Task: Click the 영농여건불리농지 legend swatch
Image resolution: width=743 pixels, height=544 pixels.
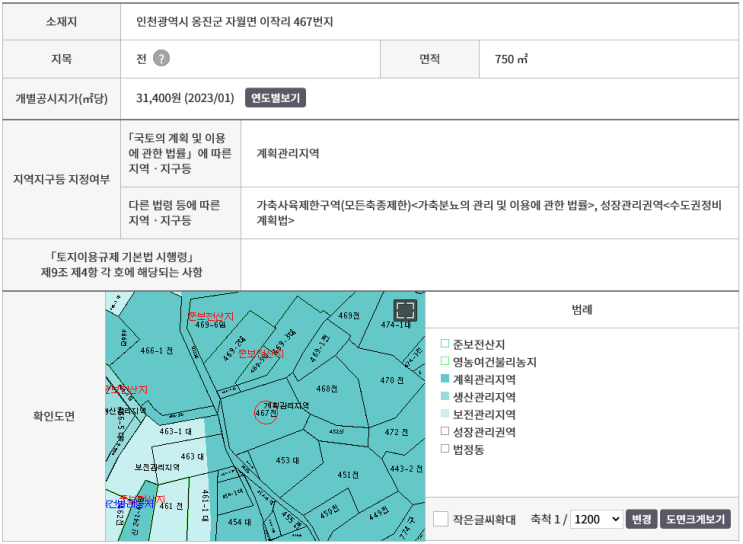Action: coord(444,361)
